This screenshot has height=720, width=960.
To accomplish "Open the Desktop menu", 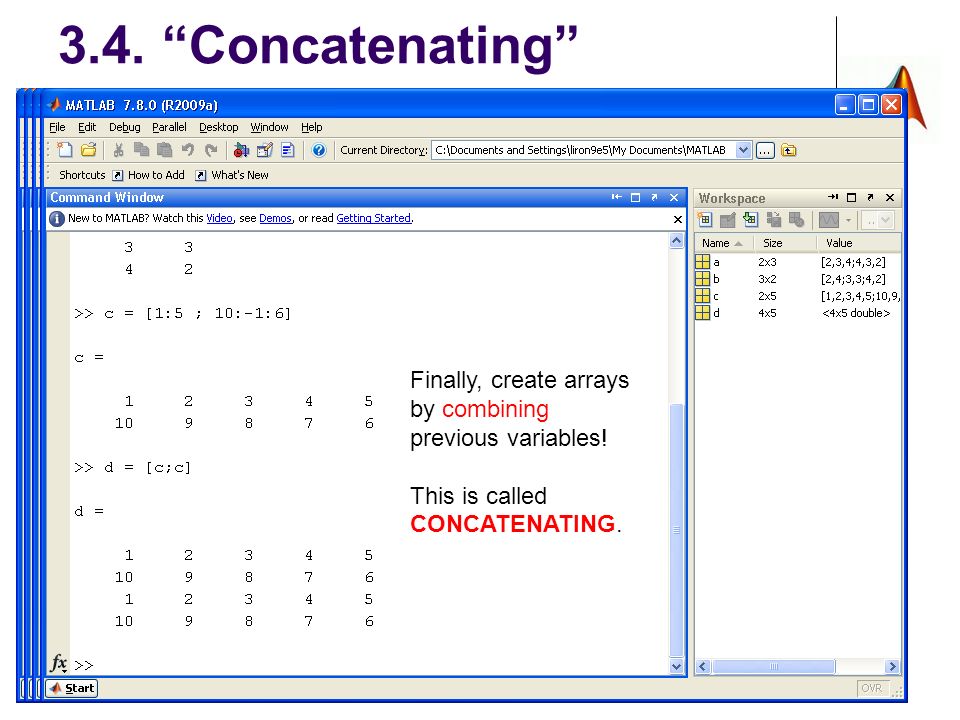I will [219, 127].
